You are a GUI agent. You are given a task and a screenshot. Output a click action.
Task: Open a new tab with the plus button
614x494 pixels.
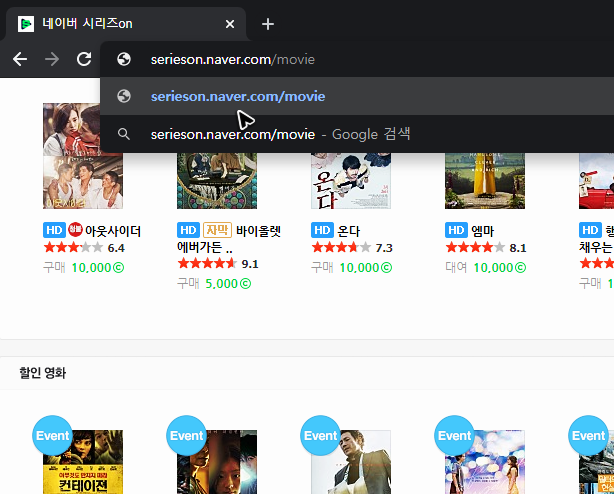(x=268, y=24)
